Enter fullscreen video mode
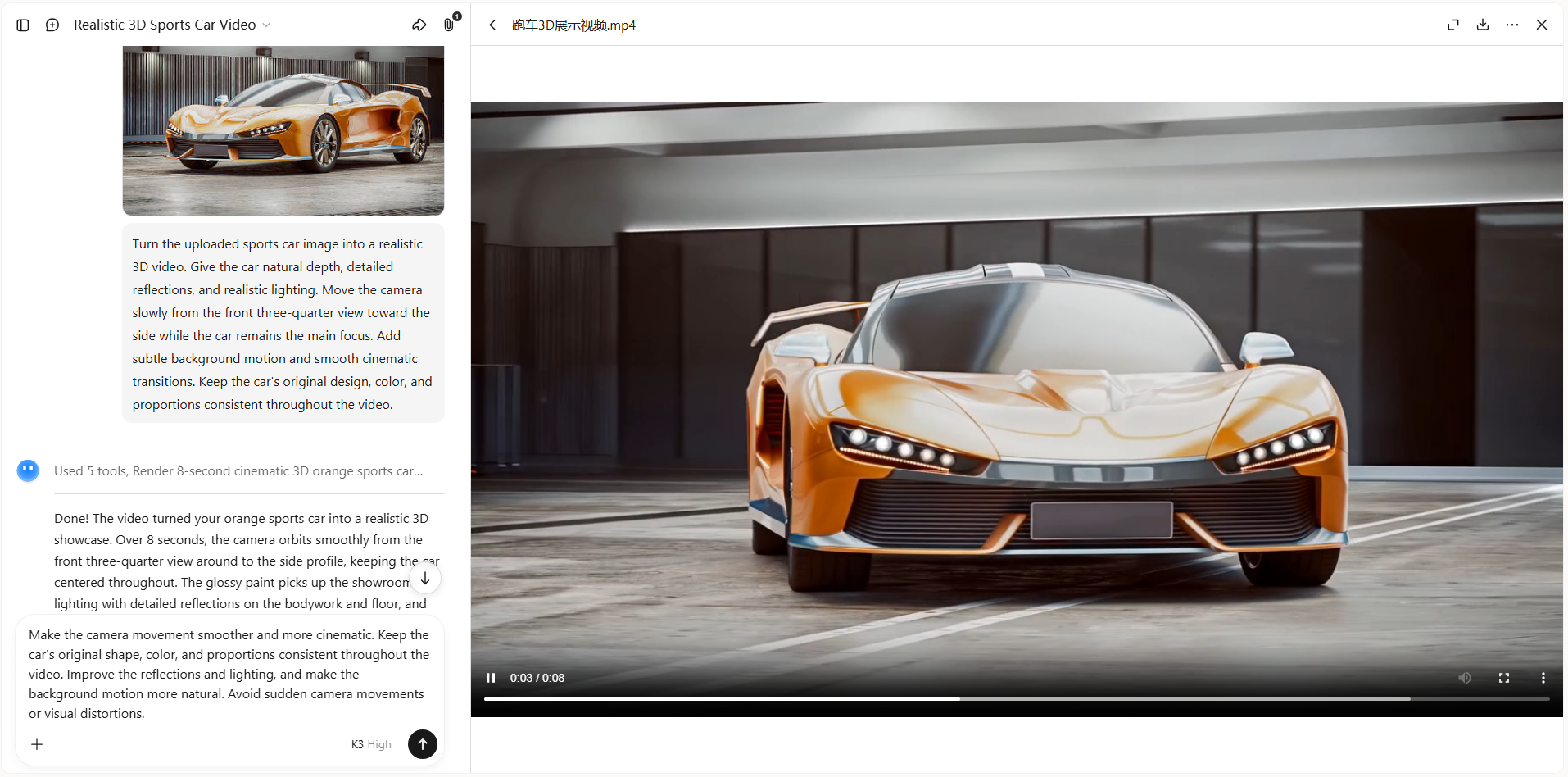1568x777 pixels. pos(1504,678)
